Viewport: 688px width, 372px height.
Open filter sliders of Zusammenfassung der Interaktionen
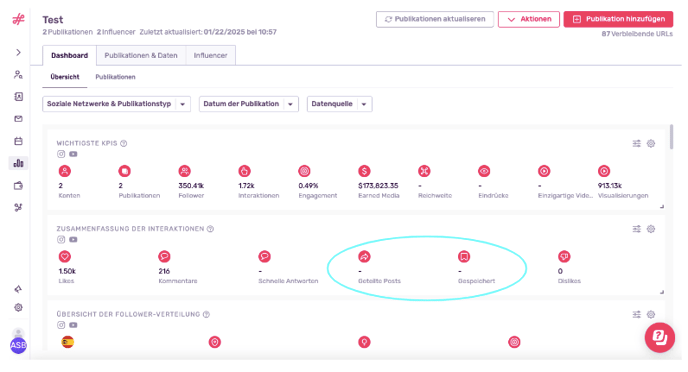tap(637, 229)
